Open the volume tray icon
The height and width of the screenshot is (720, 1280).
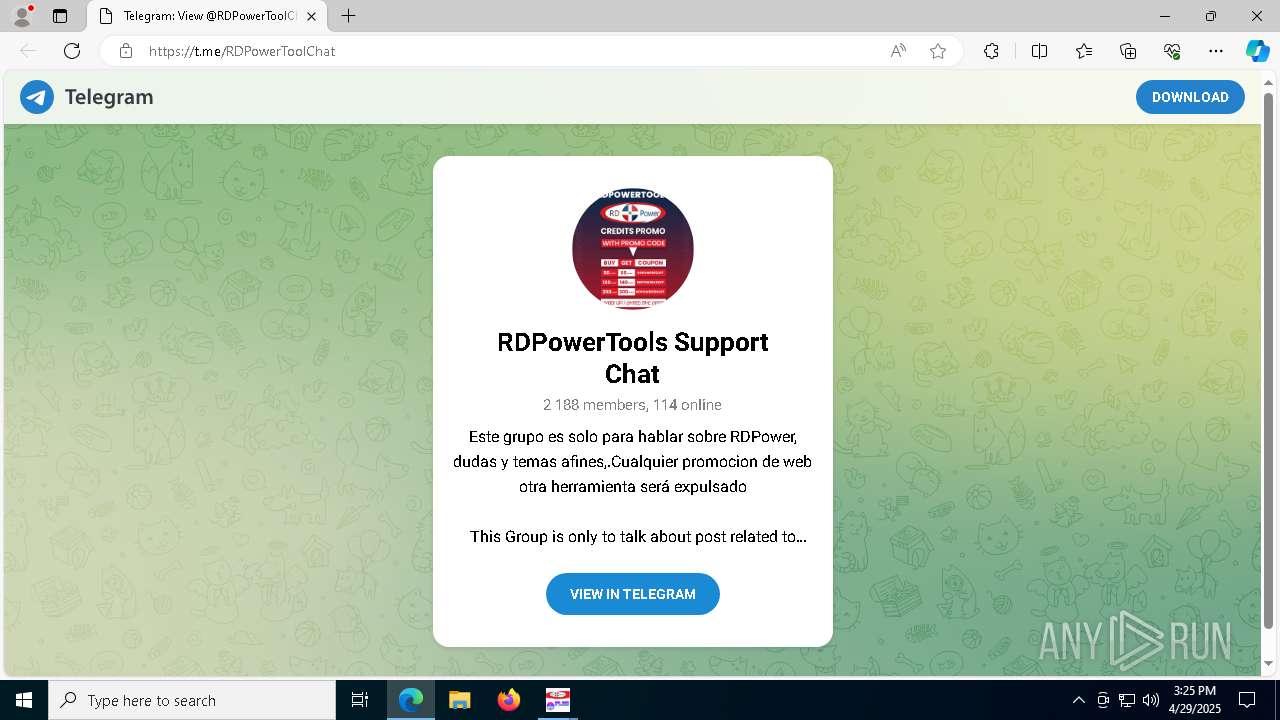1151,700
